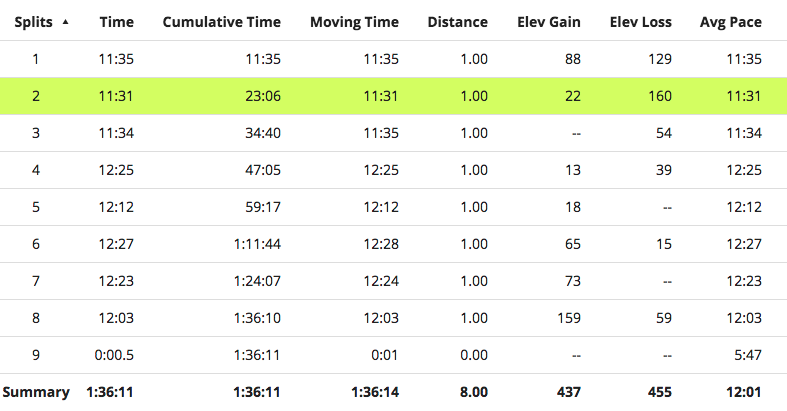Click split 3 row number
Screen dimensions: 787x411
(36, 133)
